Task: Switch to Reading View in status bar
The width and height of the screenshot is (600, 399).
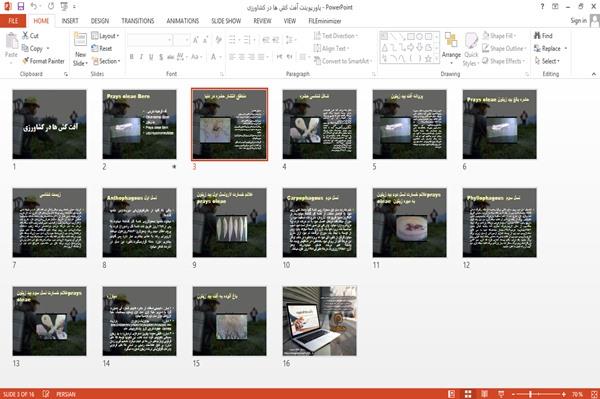Action: 484,394
